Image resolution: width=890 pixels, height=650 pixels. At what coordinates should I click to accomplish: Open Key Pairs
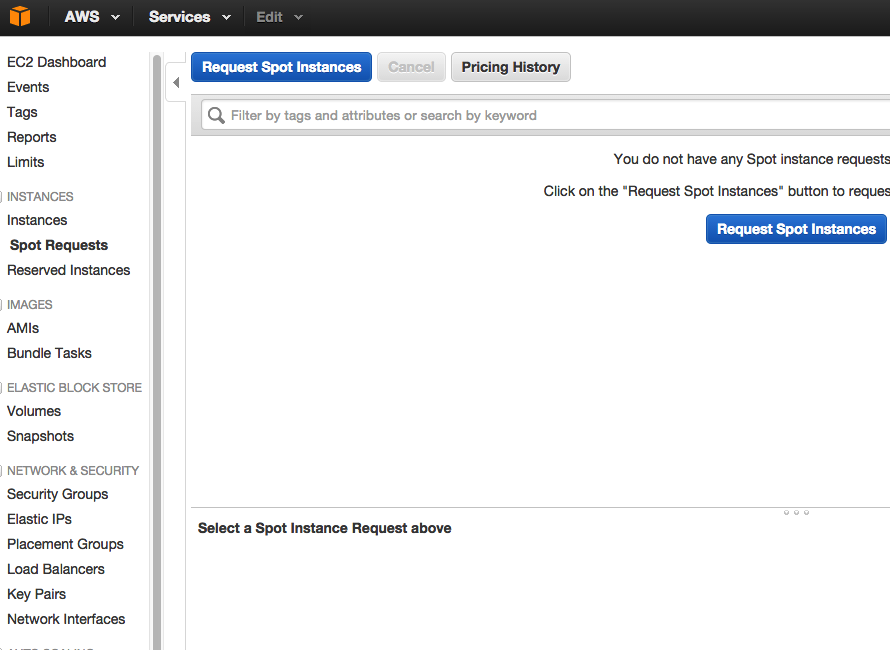tap(36, 594)
